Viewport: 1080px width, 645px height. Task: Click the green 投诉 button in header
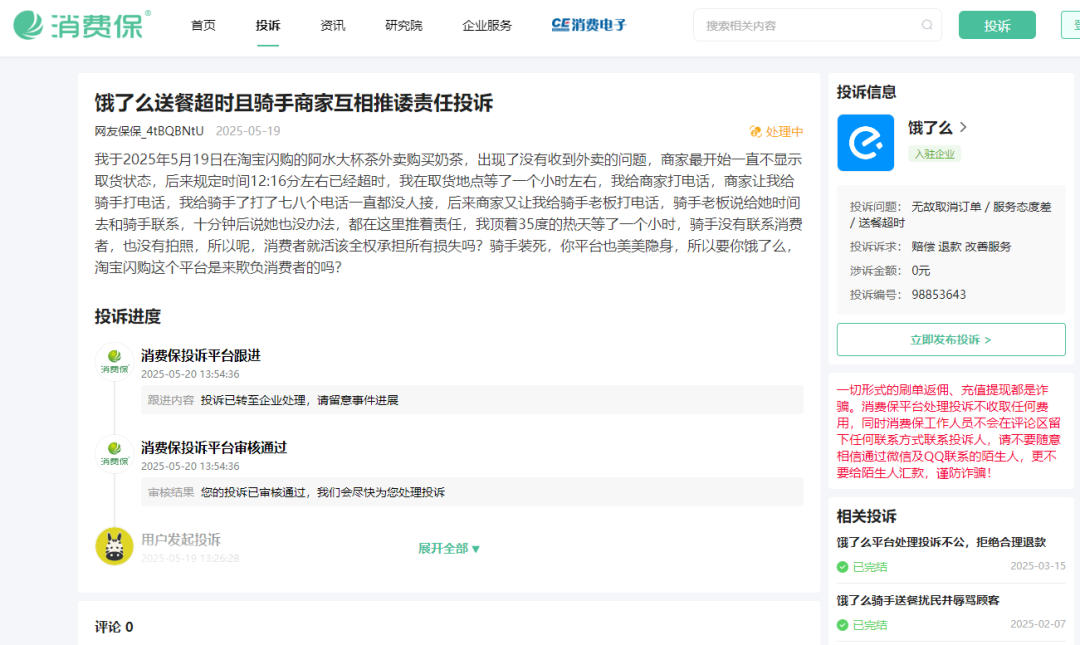[x=997, y=25]
